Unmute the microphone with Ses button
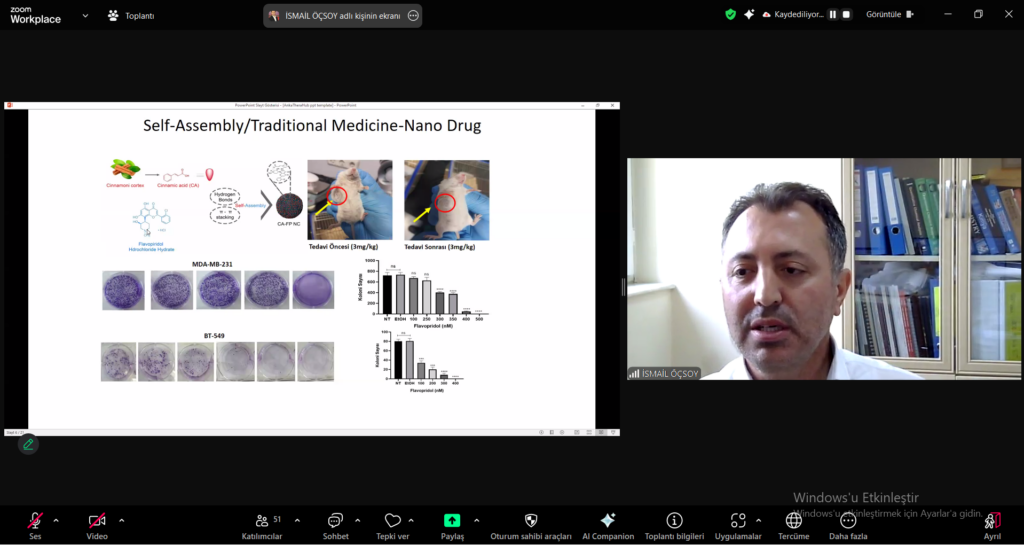 pos(35,521)
